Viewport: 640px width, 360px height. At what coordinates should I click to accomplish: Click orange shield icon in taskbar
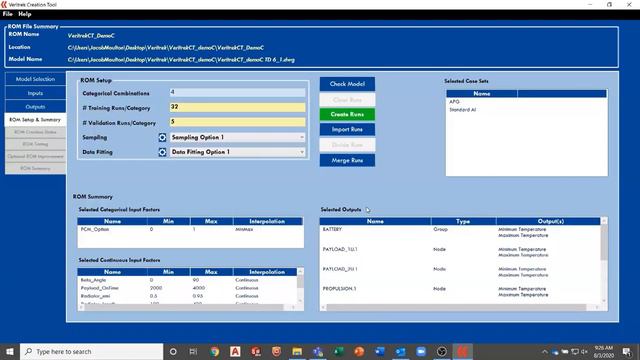(276, 351)
